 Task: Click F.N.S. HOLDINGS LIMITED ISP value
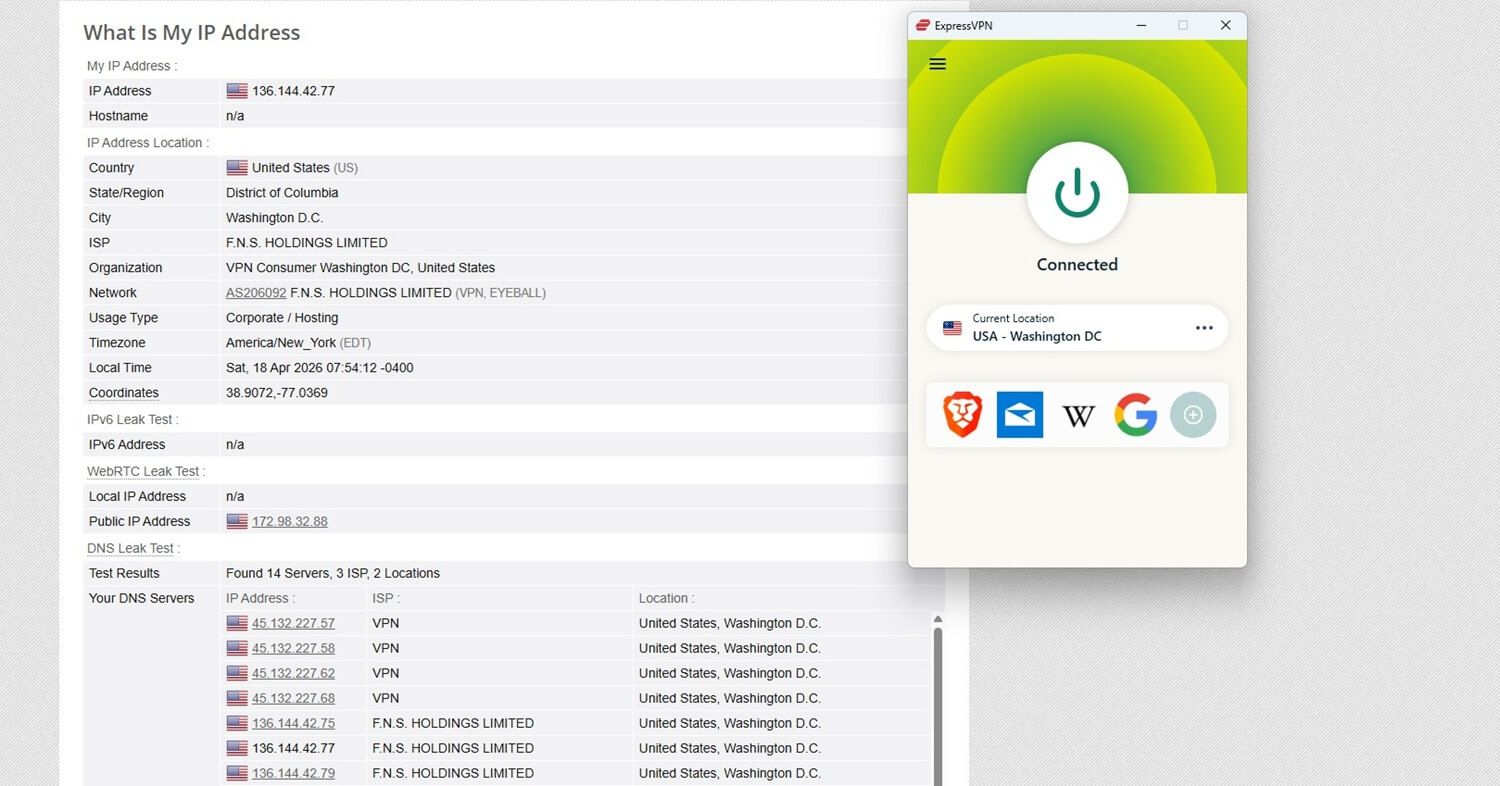[x=307, y=243]
